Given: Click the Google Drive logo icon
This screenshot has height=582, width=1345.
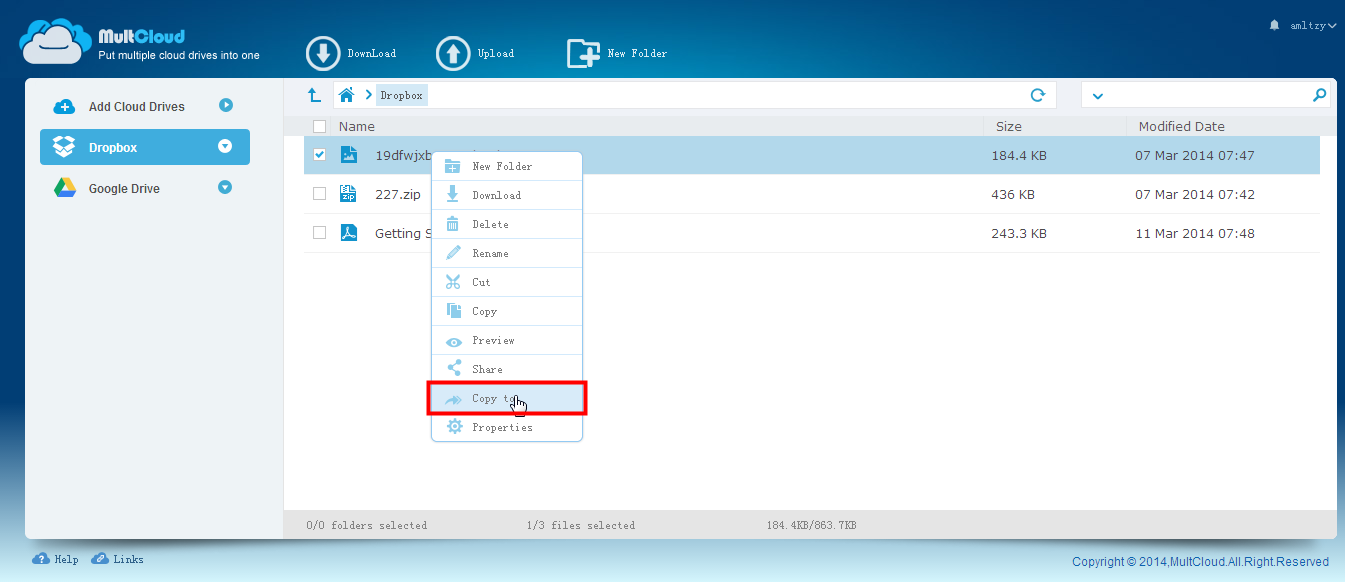Looking at the screenshot, I should coord(65,188).
